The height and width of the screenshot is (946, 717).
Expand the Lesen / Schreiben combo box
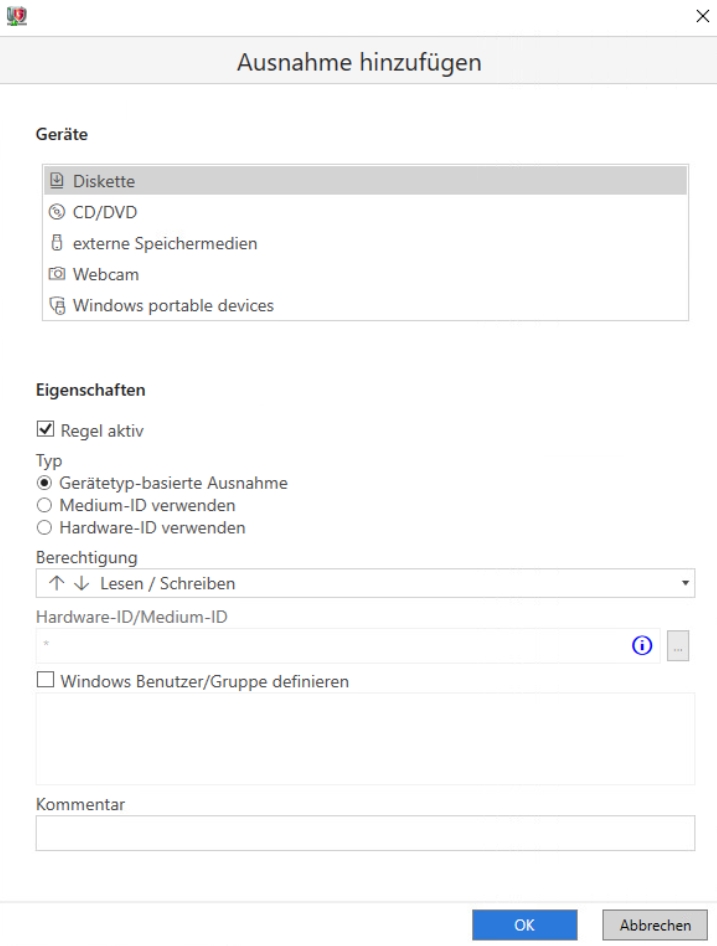click(365, 583)
